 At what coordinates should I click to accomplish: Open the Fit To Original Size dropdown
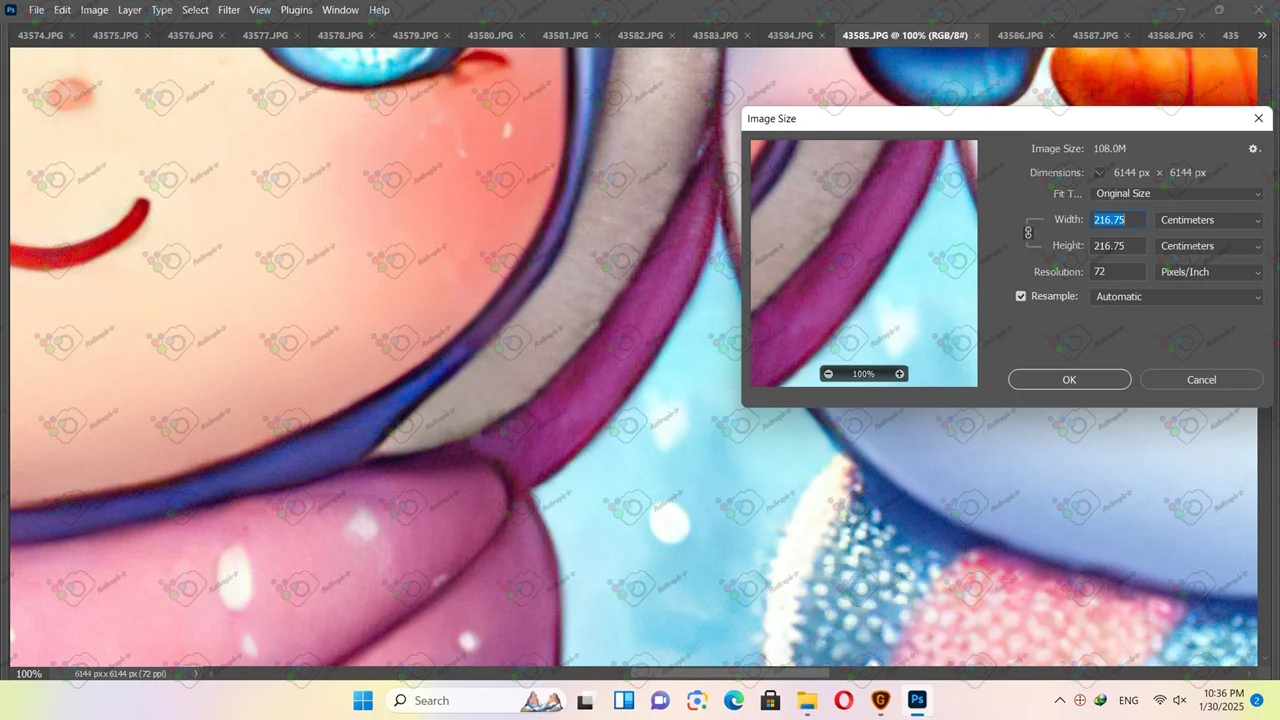(1177, 194)
